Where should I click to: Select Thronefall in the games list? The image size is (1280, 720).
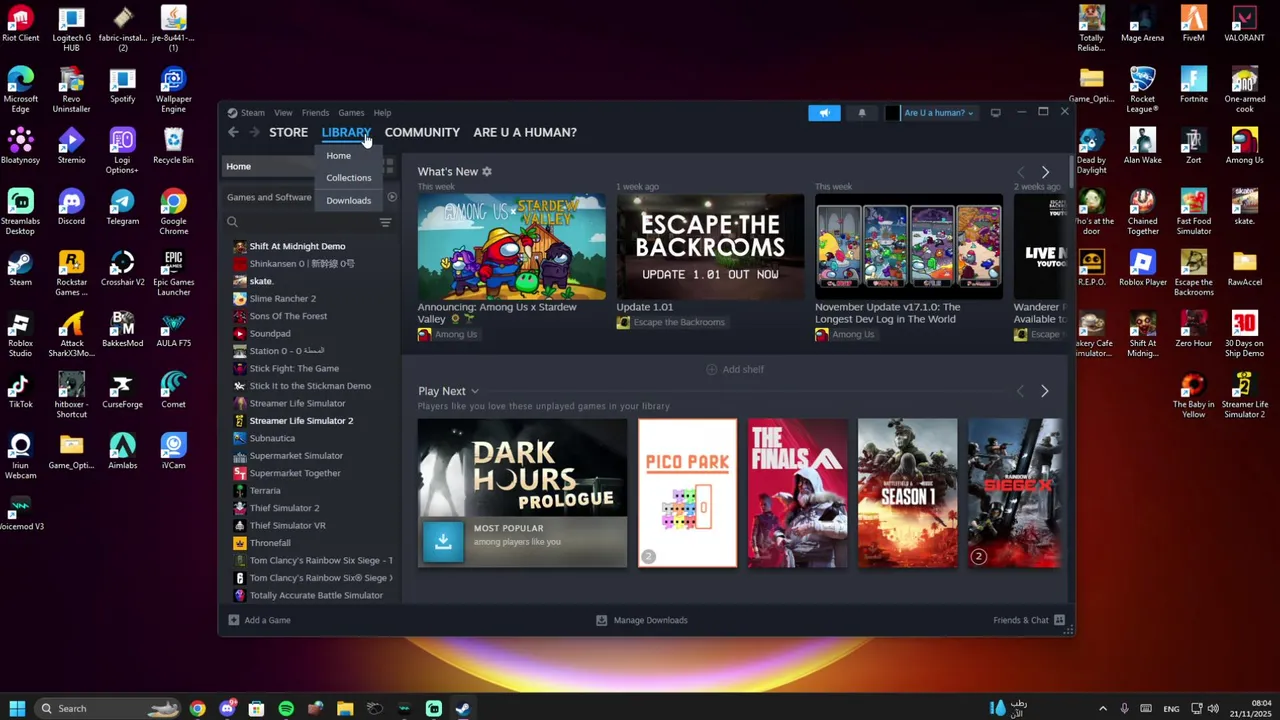click(x=270, y=543)
